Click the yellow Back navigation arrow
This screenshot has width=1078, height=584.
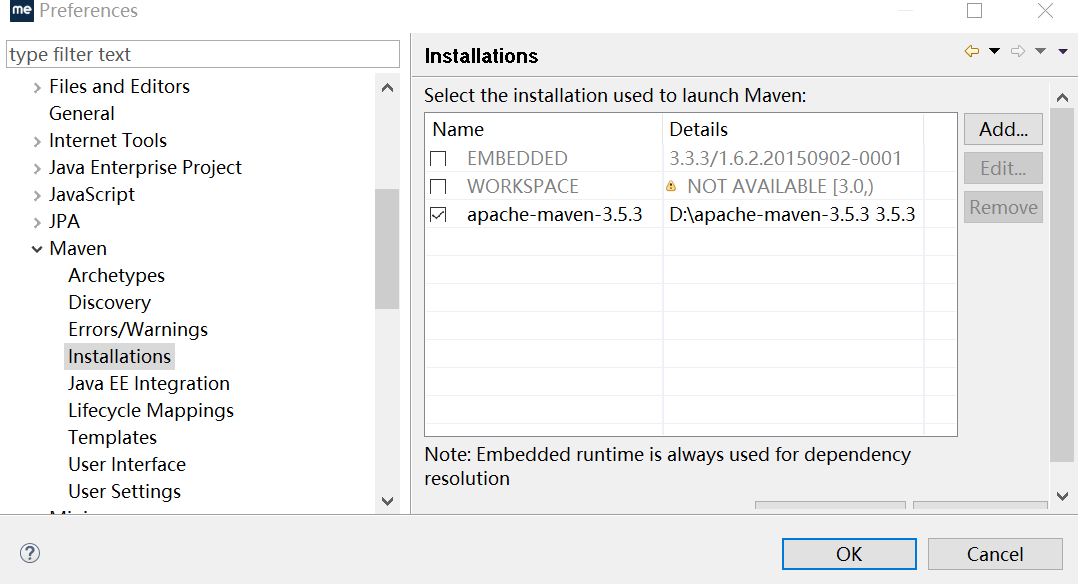(x=971, y=51)
